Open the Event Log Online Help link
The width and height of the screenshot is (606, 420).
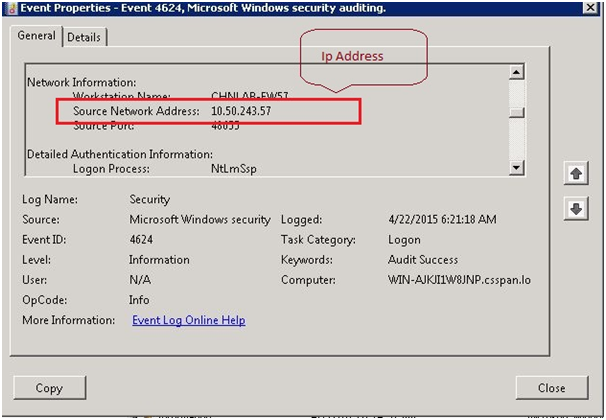tap(188, 320)
